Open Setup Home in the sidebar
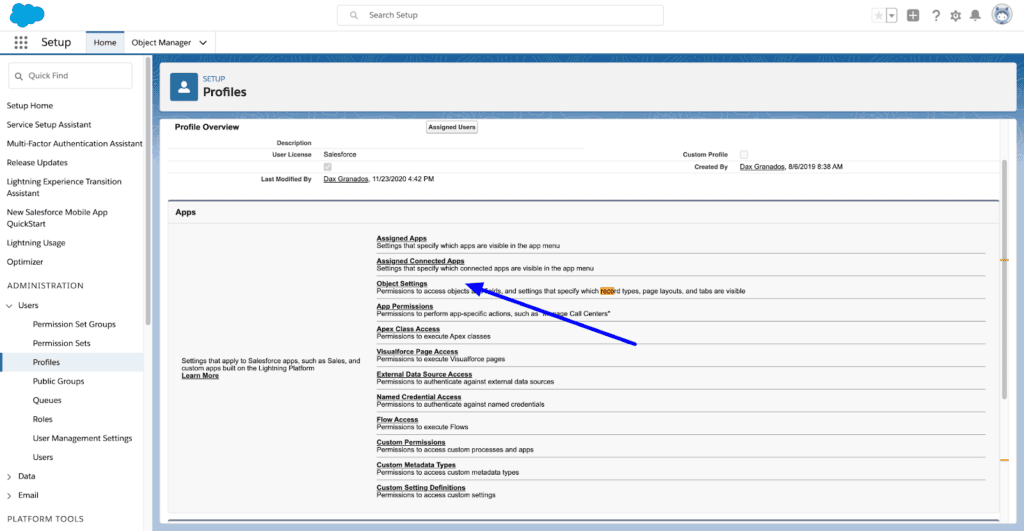 [30, 106]
